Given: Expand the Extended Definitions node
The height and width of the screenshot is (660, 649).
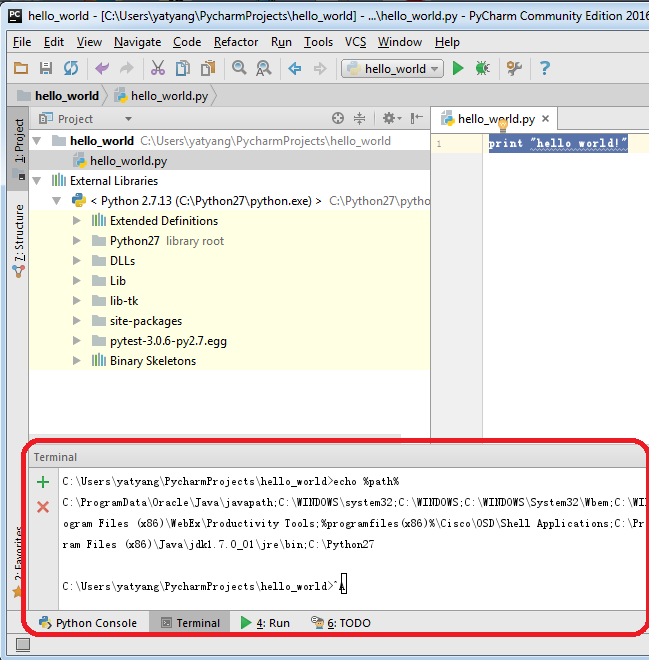Looking at the screenshot, I should [77, 221].
